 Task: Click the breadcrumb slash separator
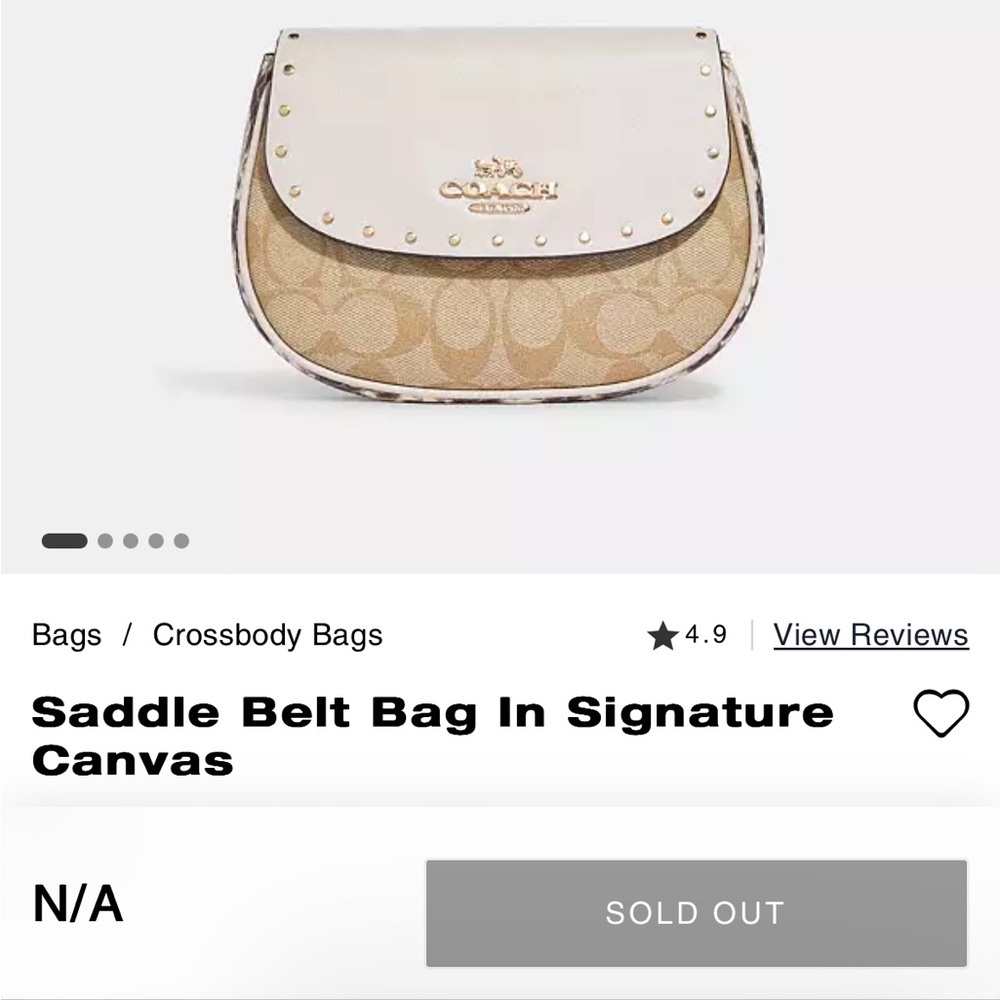127,635
